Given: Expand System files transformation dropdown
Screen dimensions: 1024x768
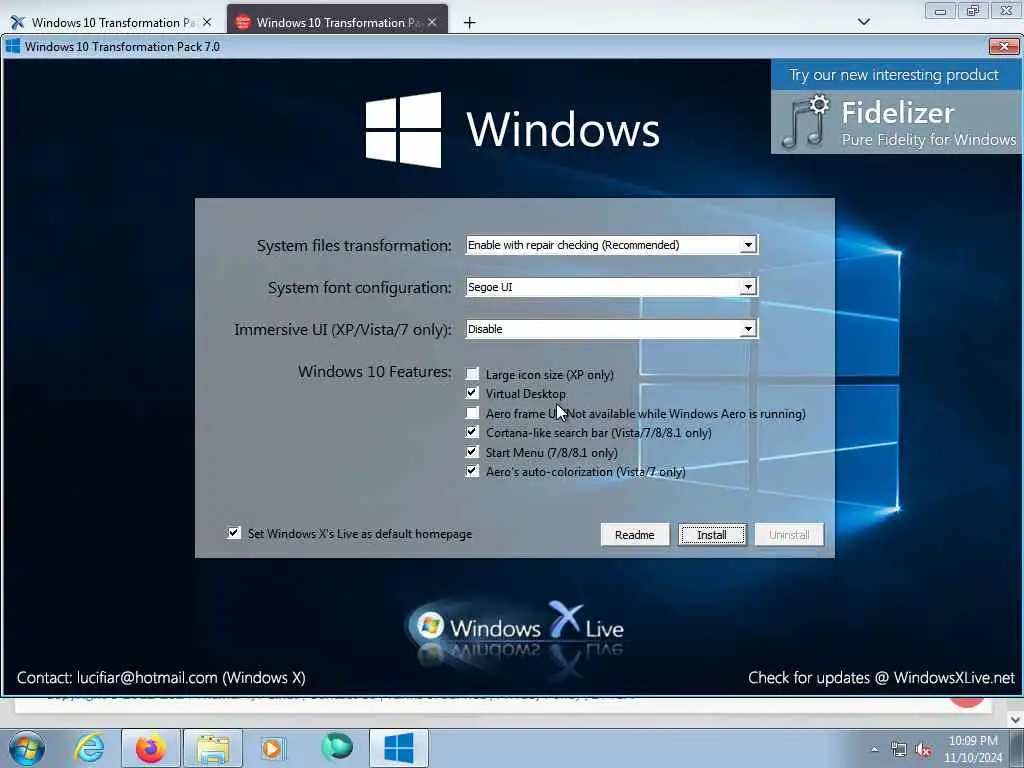Looking at the screenshot, I should tap(748, 245).
